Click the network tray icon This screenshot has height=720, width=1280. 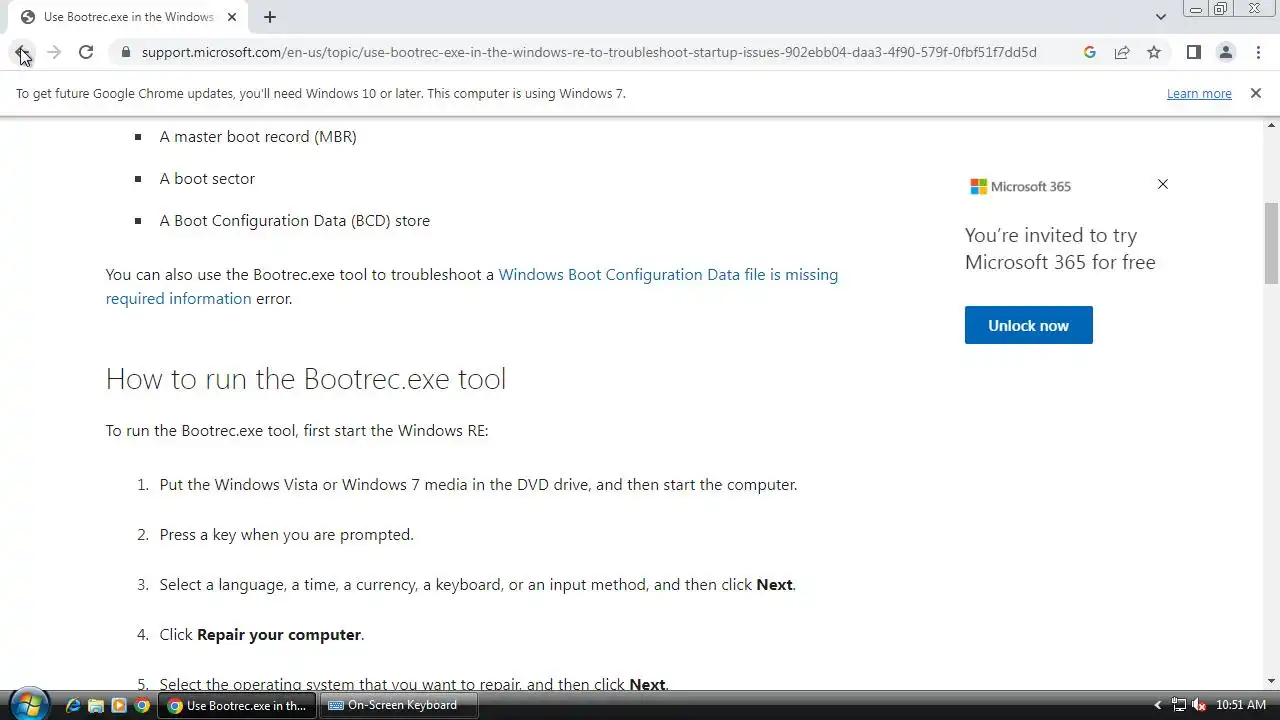point(1179,705)
